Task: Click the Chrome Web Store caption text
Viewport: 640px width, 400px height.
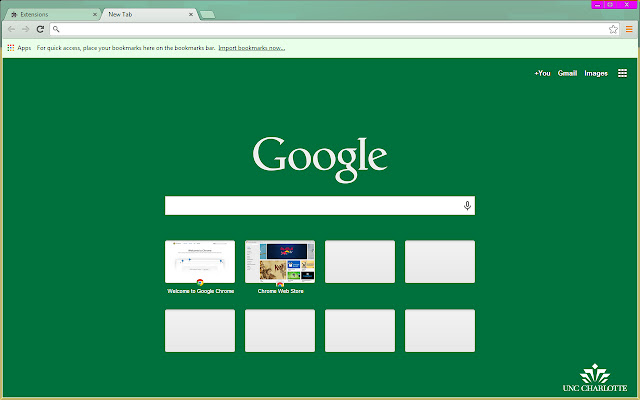Action: pyautogui.click(x=280, y=291)
